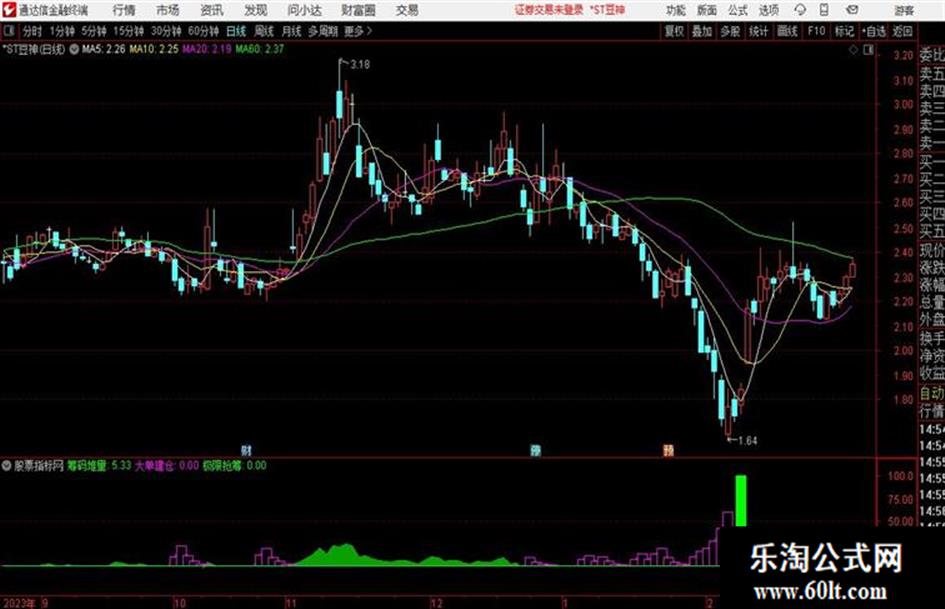Click the 2023年 date axis label

tap(19, 602)
